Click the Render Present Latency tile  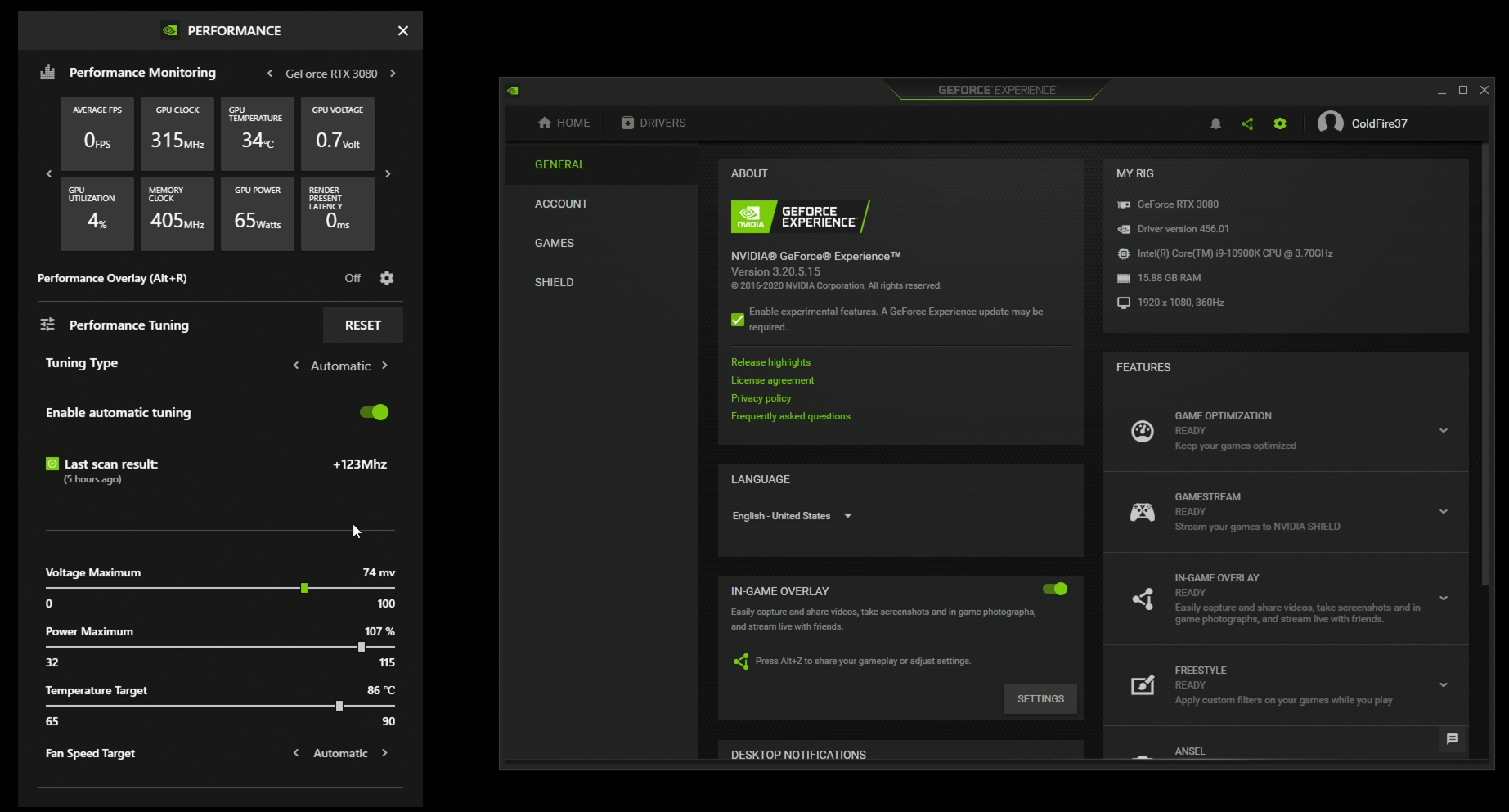point(338,214)
